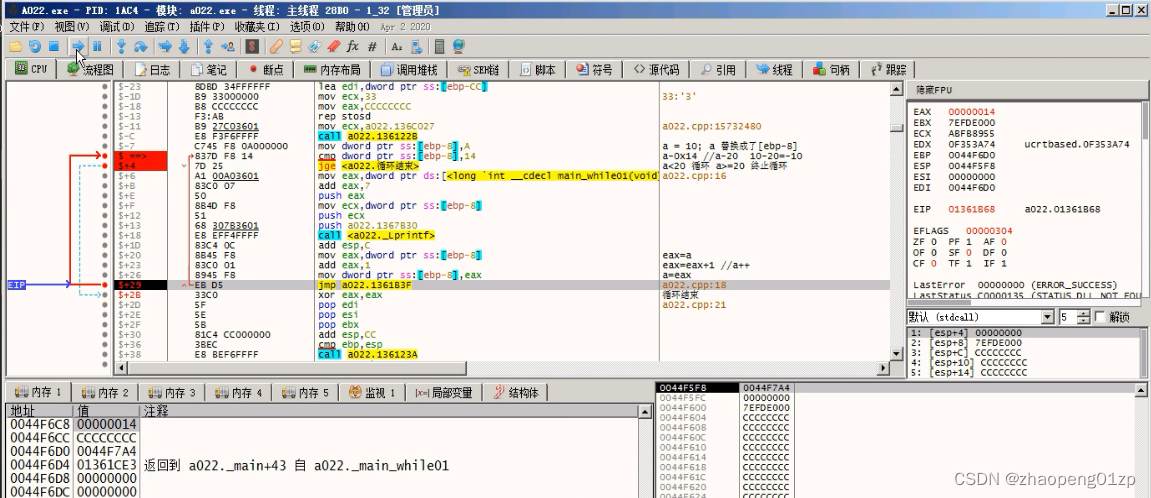Search strings with the Az icon
Screen dimensions: 1151x498
(397, 46)
